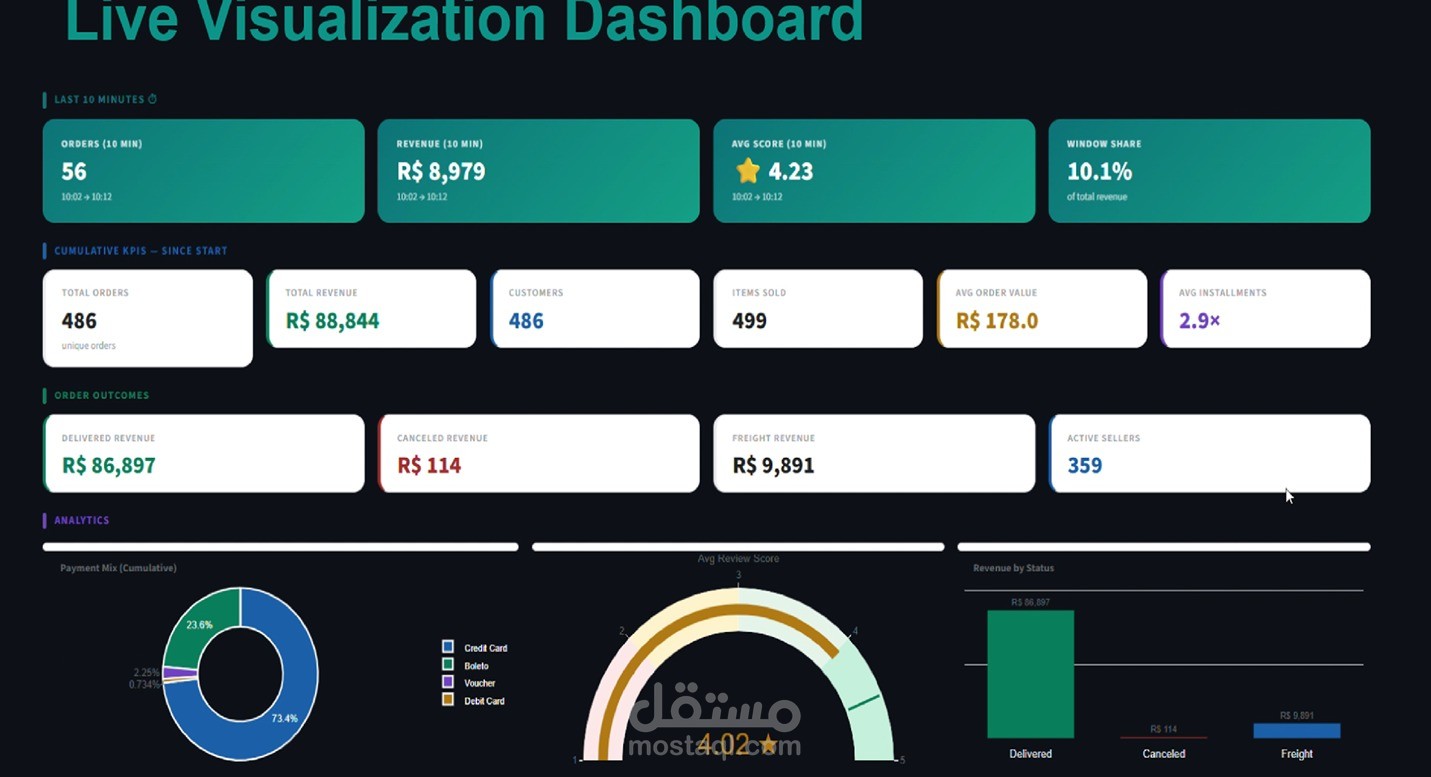1431x777 pixels.
Task: Click the 'Delivered' axis label
Action: click(x=1030, y=754)
